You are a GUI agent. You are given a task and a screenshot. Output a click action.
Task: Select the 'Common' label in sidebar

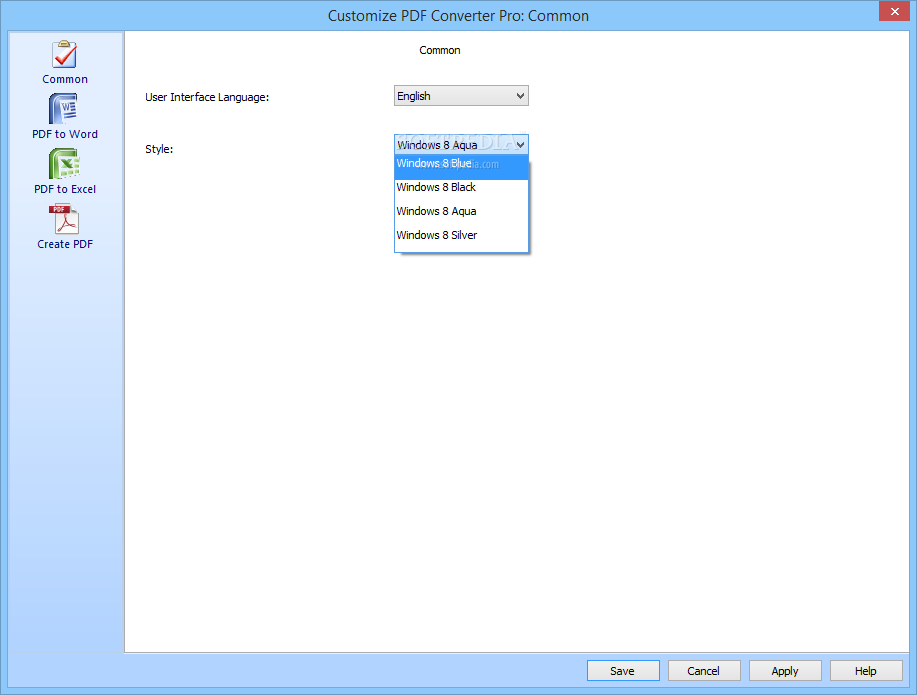click(x=65, y=79)
